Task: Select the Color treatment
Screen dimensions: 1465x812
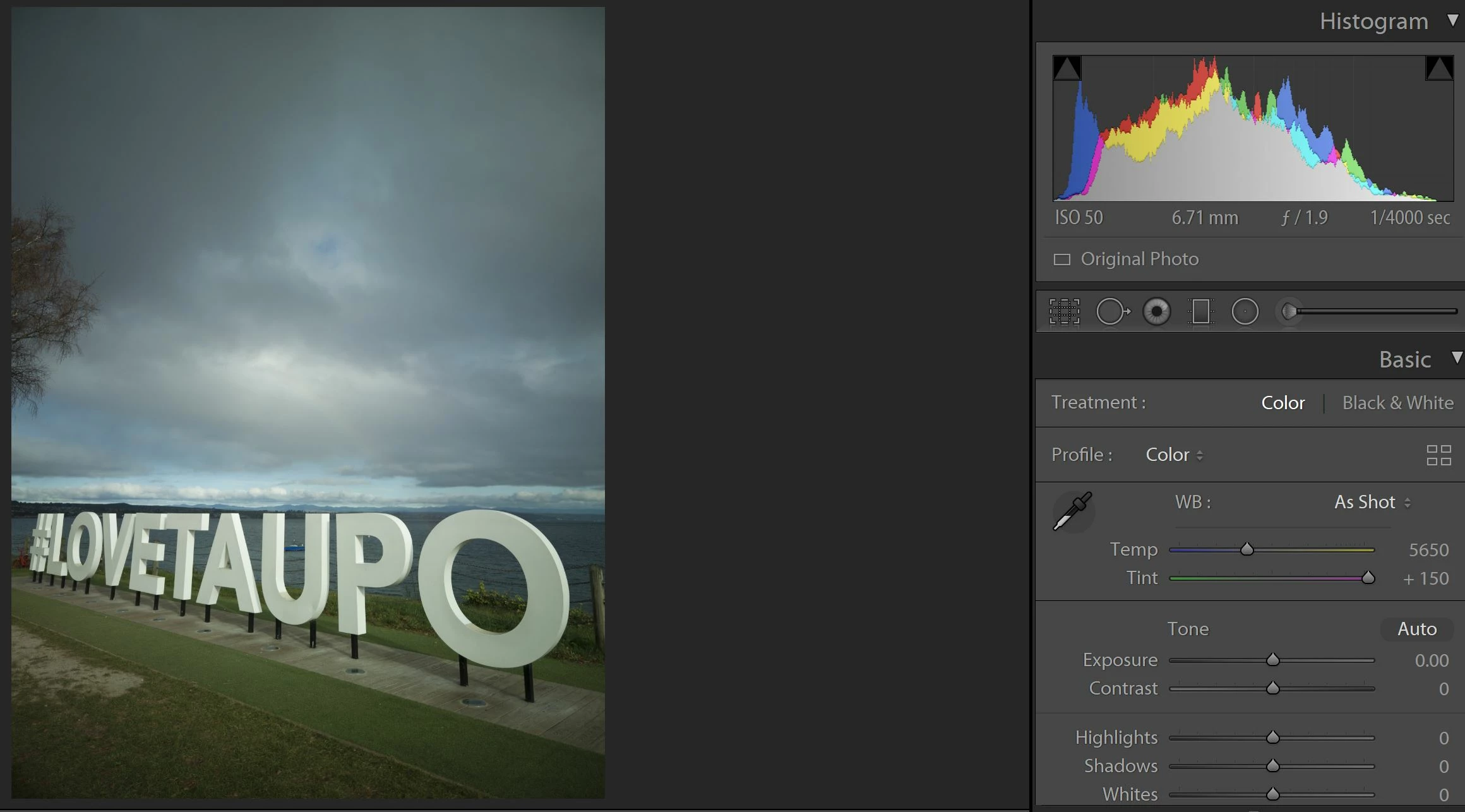Action: click(x=1283, y=403)
